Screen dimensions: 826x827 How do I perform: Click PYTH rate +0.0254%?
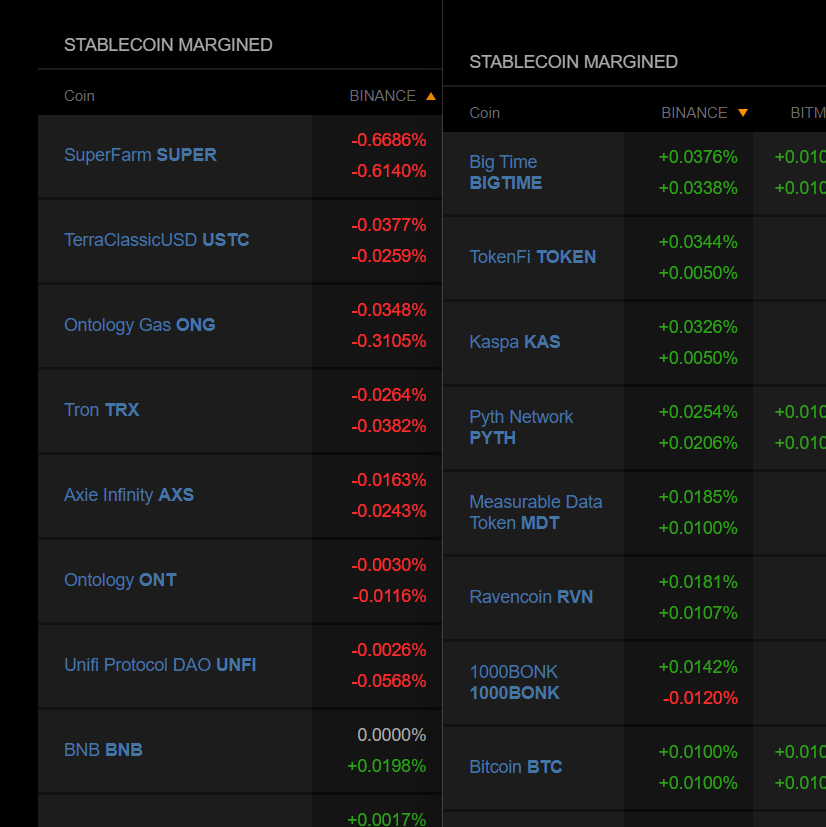point(698,411)
